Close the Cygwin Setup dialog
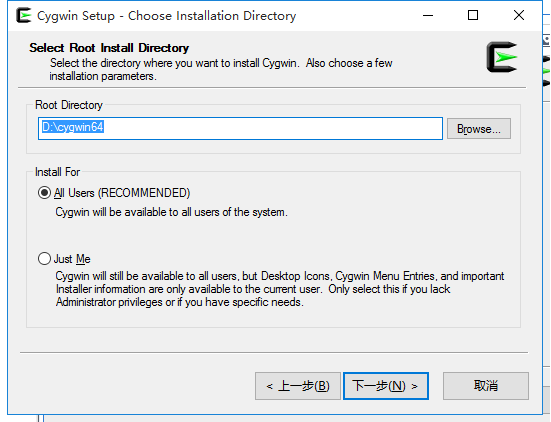The image size is (551, 422). 519,15
